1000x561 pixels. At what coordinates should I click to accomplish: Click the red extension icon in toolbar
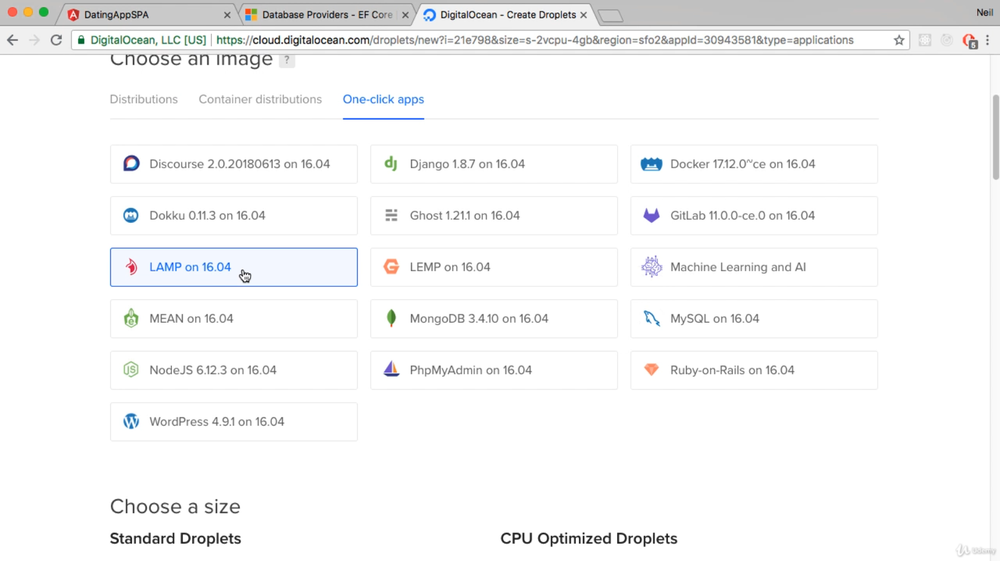(969, 41)
